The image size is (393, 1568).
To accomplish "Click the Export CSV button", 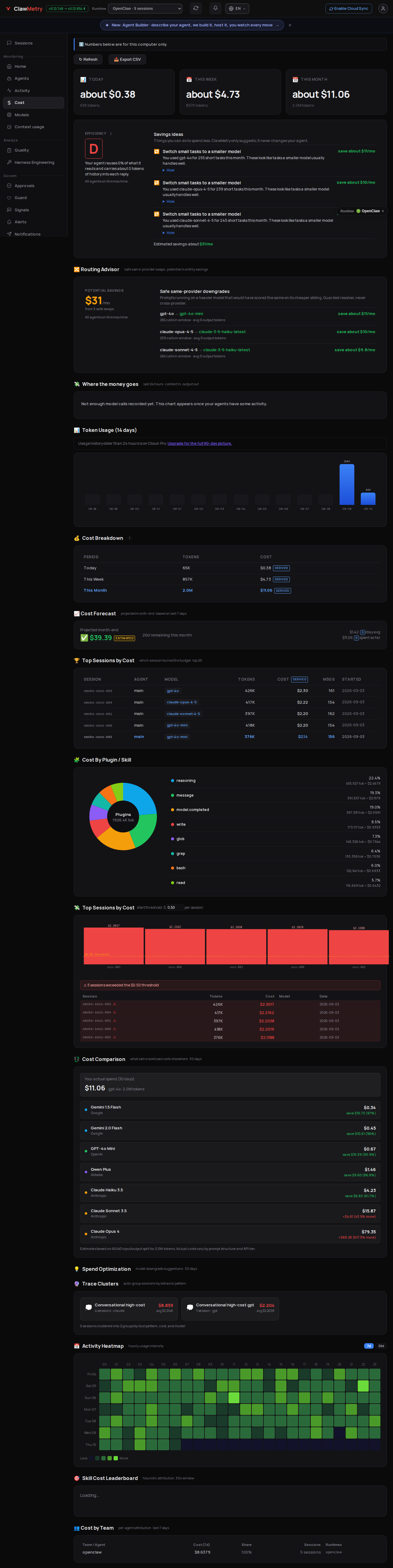I will click(x=127, y=60).
